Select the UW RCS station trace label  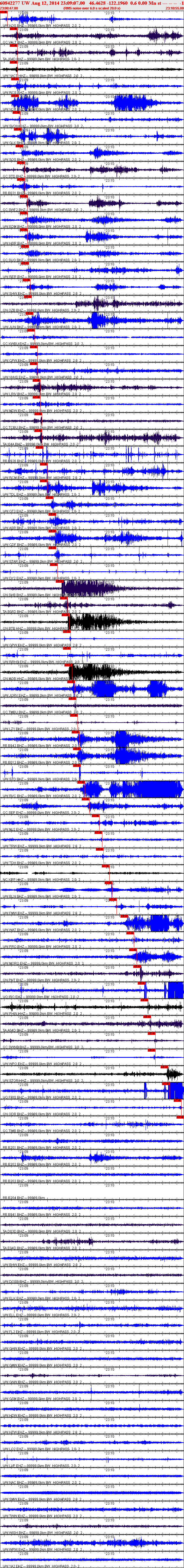[41, 92]
